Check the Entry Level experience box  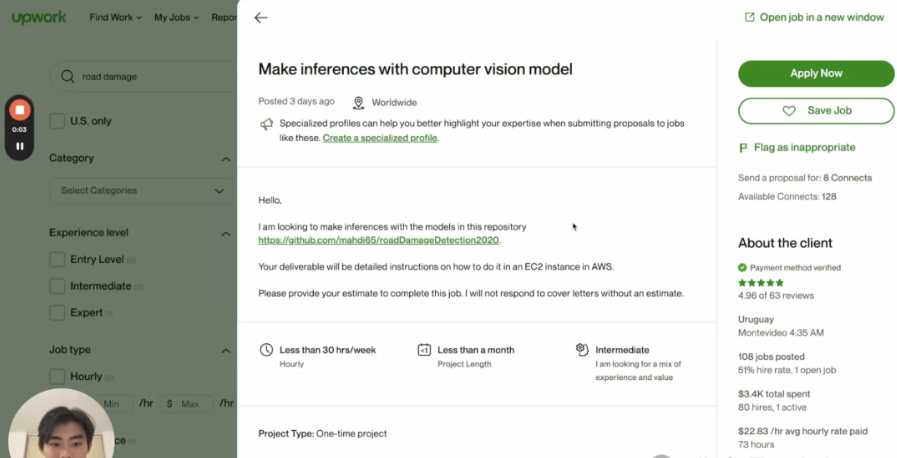pyautogui.click(x=58, y=259)
